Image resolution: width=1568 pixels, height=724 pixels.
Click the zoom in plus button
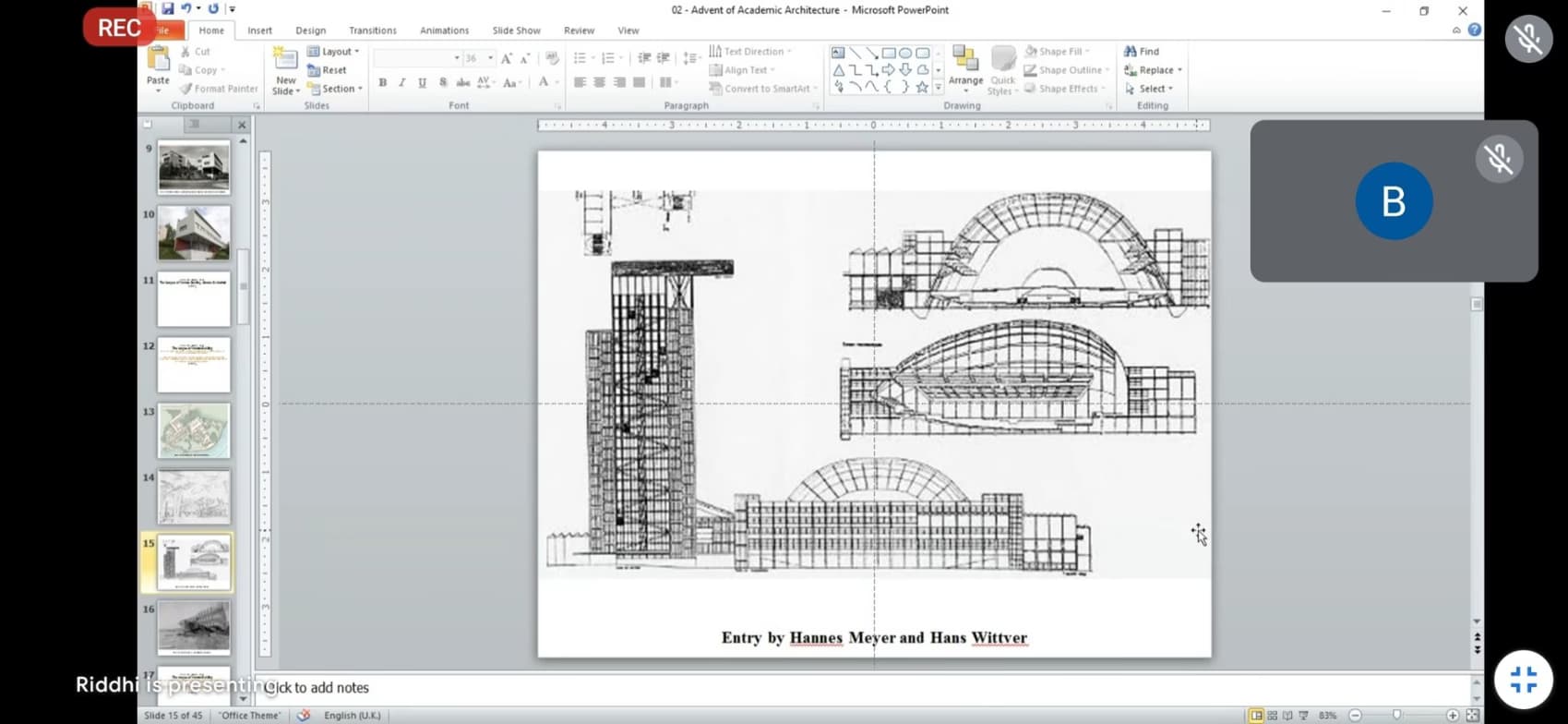[x=1453, y=716]
